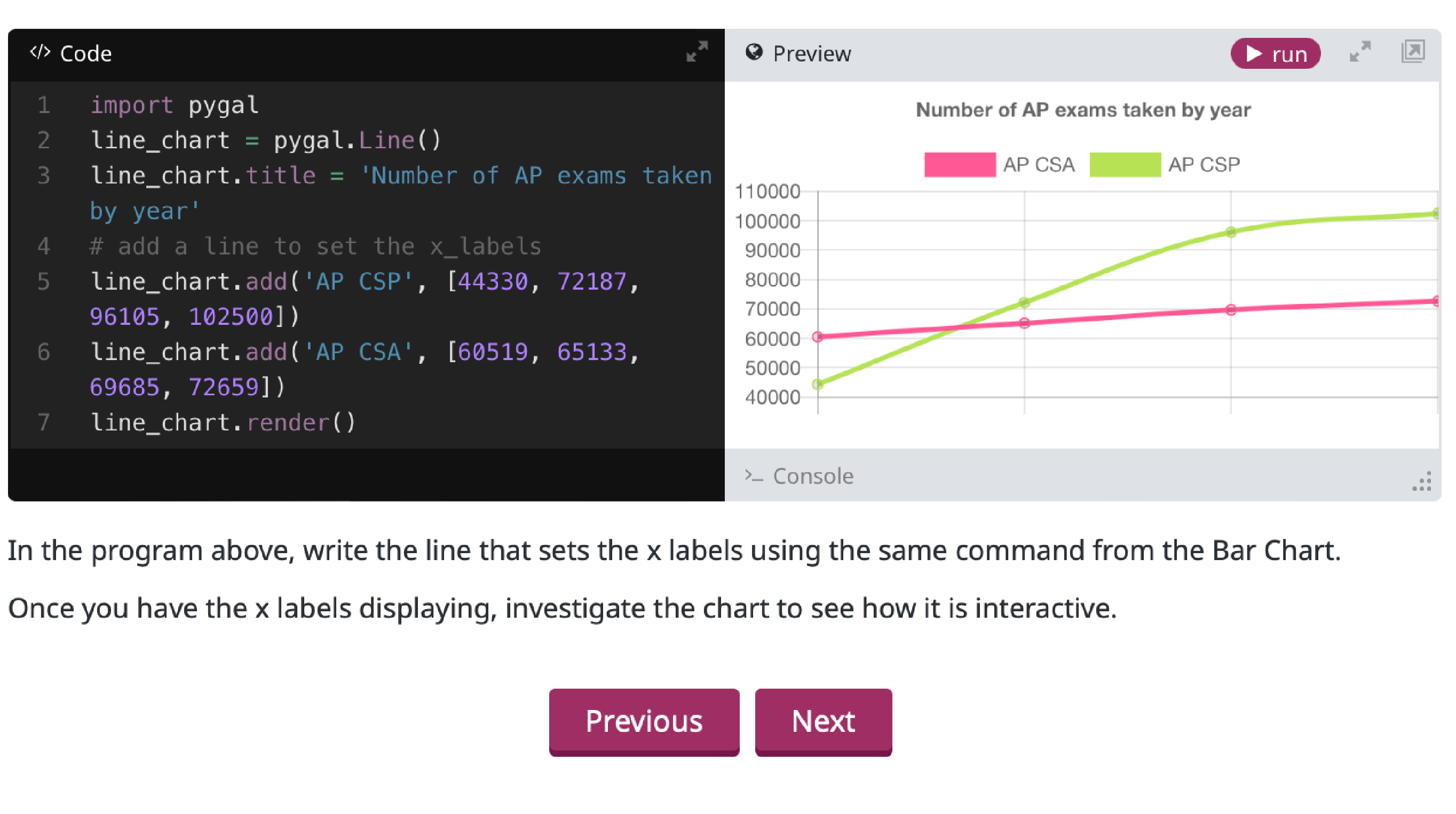1456x814 pixels.
Task: Expand the Code panel to fullscreen
Action: coord(697,51)
